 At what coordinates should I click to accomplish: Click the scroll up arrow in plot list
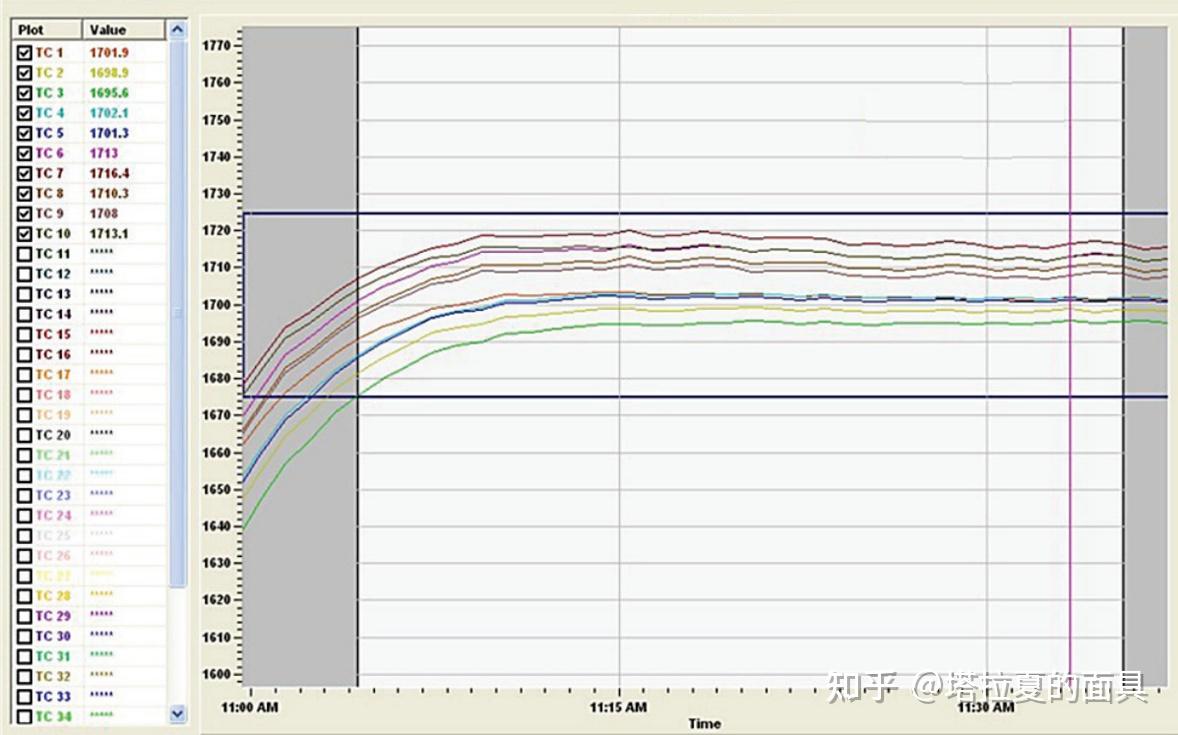(177, 30)
